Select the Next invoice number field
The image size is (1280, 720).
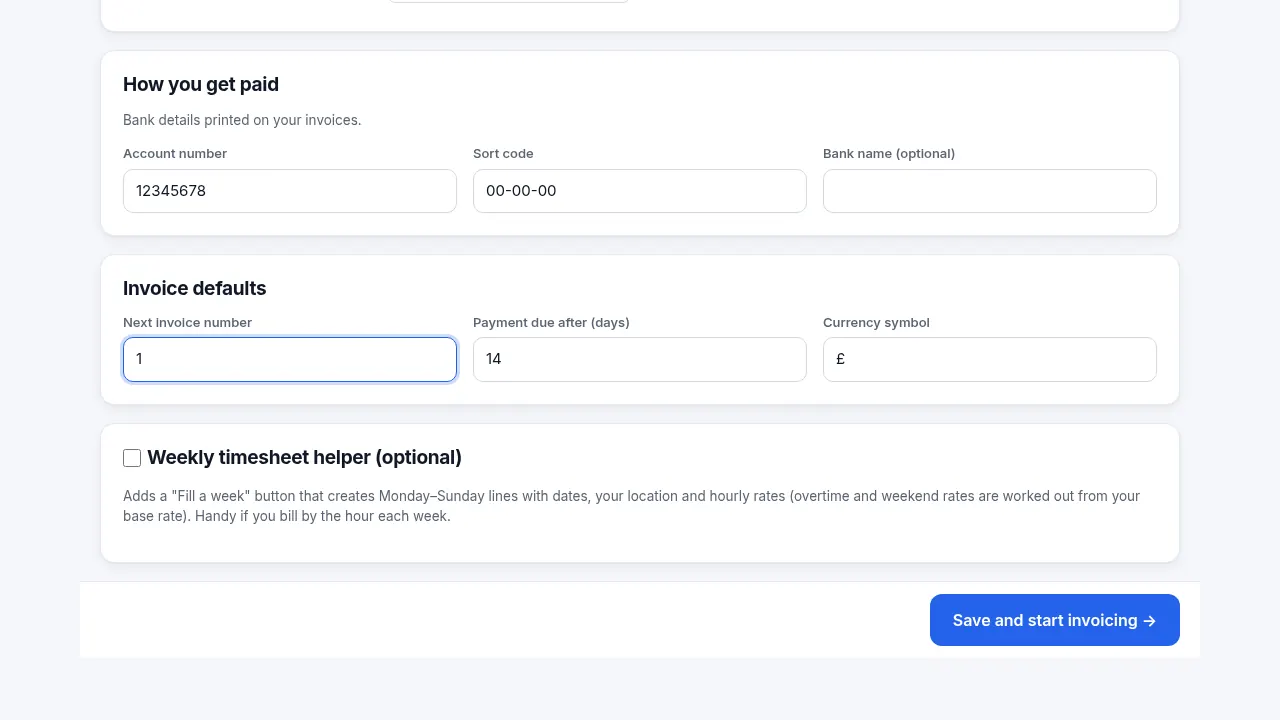coord(290,359)
